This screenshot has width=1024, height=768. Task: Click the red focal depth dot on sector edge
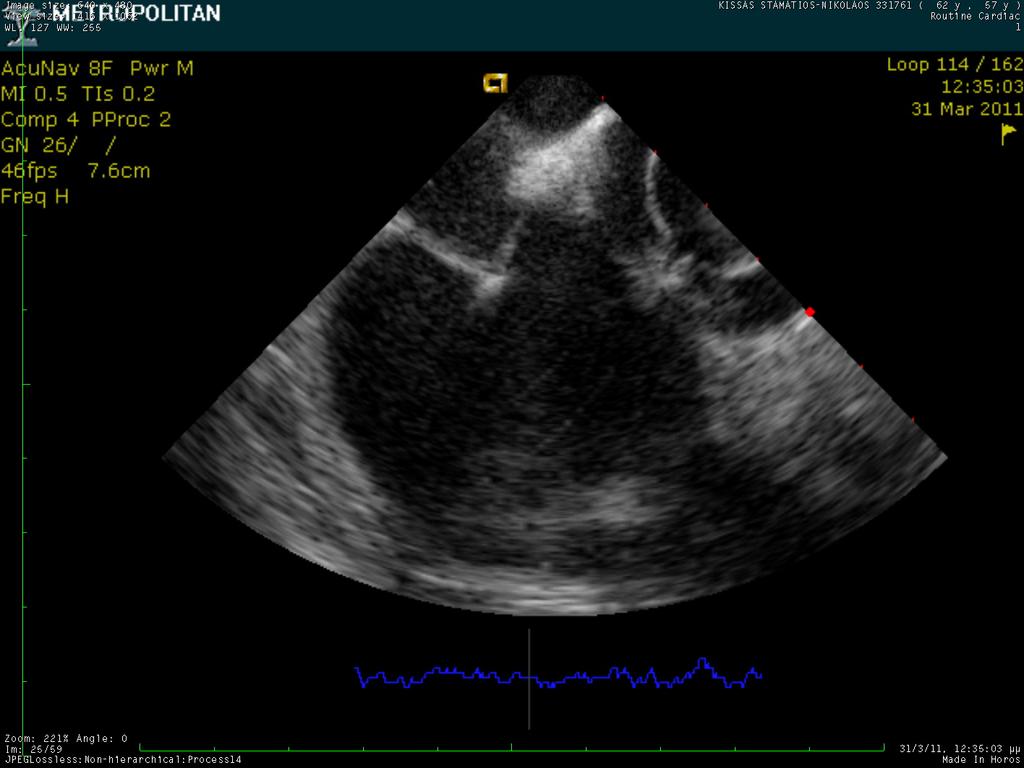(810, 312)
